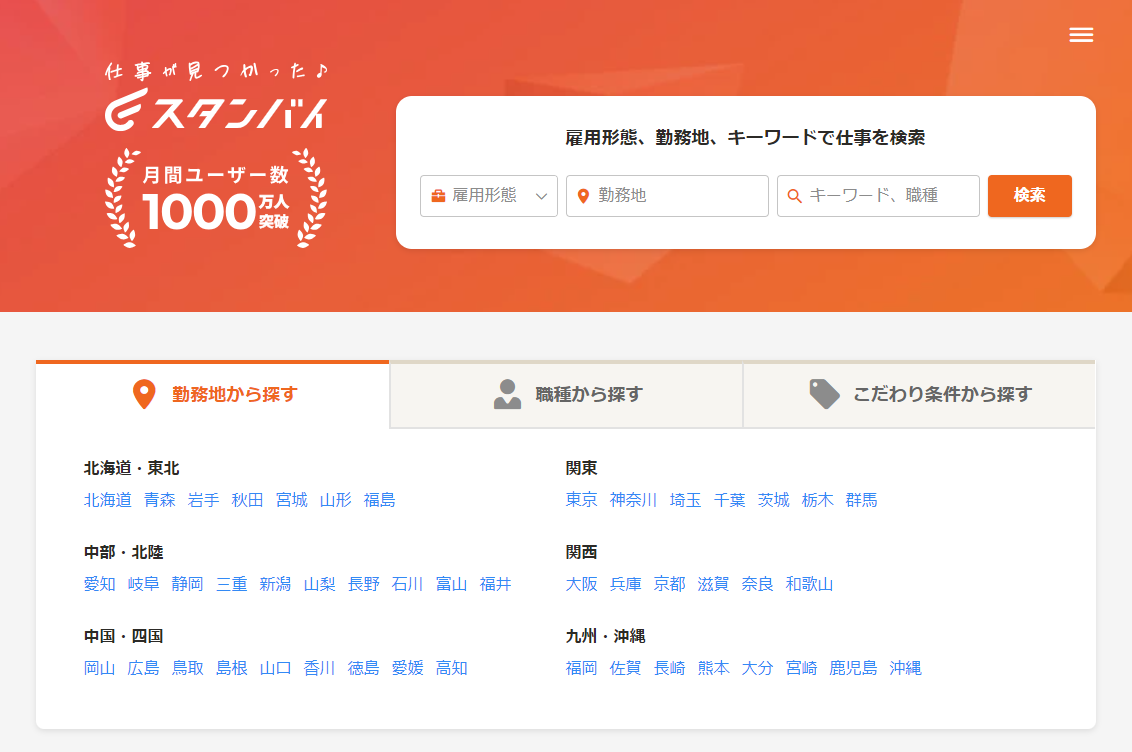Open the hamburger navigation menu

coord(1081,35)
